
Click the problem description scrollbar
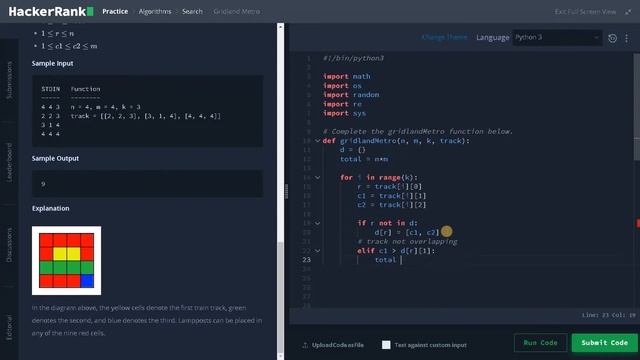point(280,297)
